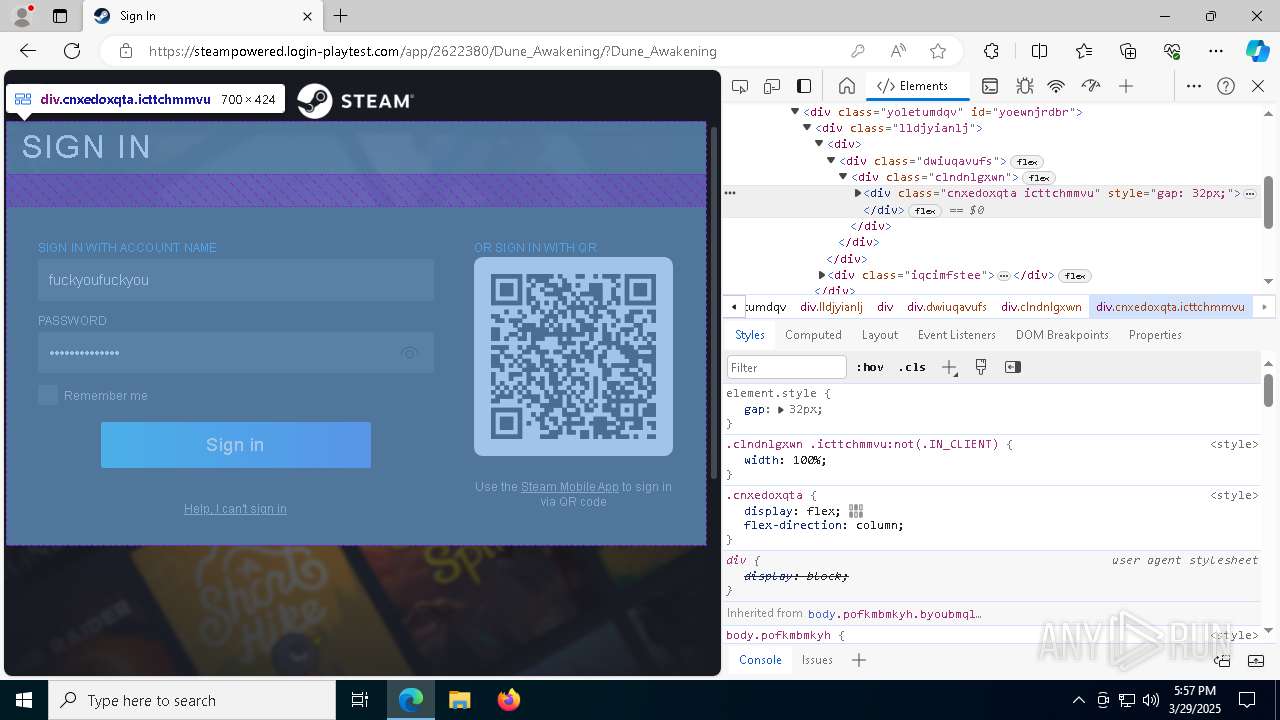Open DevTools customize three-dot menu

pos(1194,86)
